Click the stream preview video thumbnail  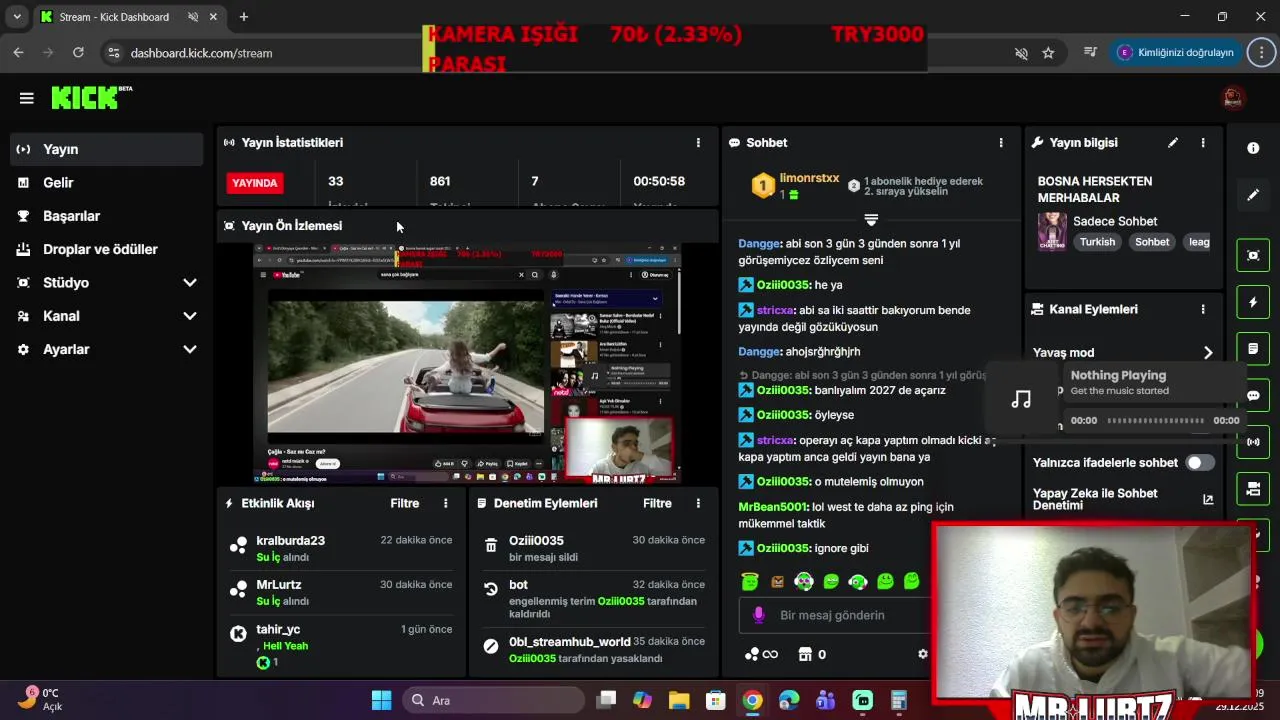coord(467,365)
